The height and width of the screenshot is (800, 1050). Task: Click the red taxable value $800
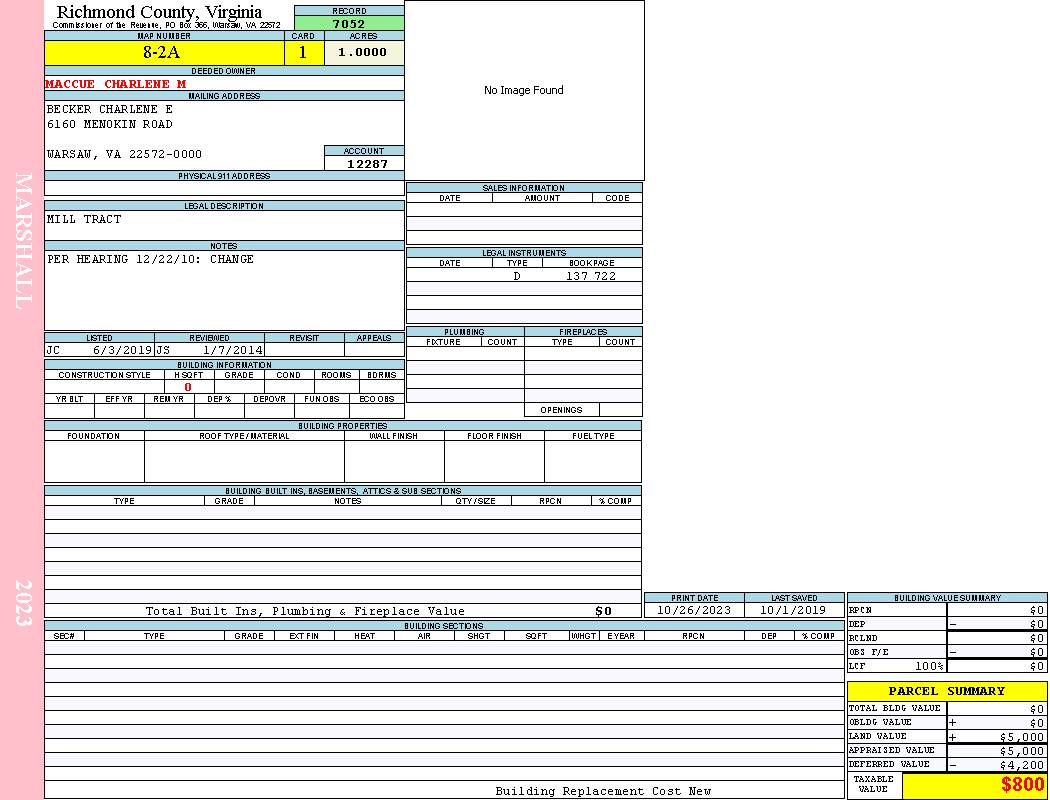tap(1022, 785)
